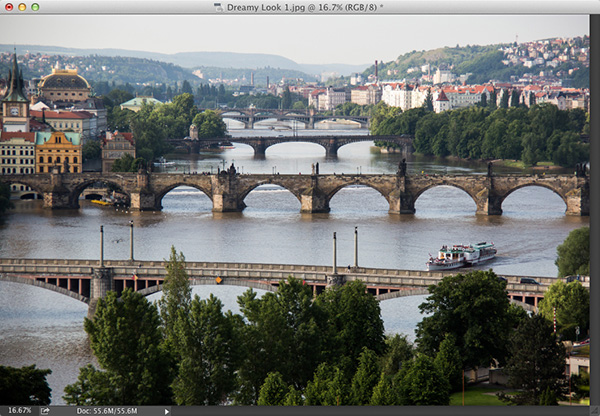The image size is (600, 416).
Task: Open the status bar info arrow menu
Action: 166,411
